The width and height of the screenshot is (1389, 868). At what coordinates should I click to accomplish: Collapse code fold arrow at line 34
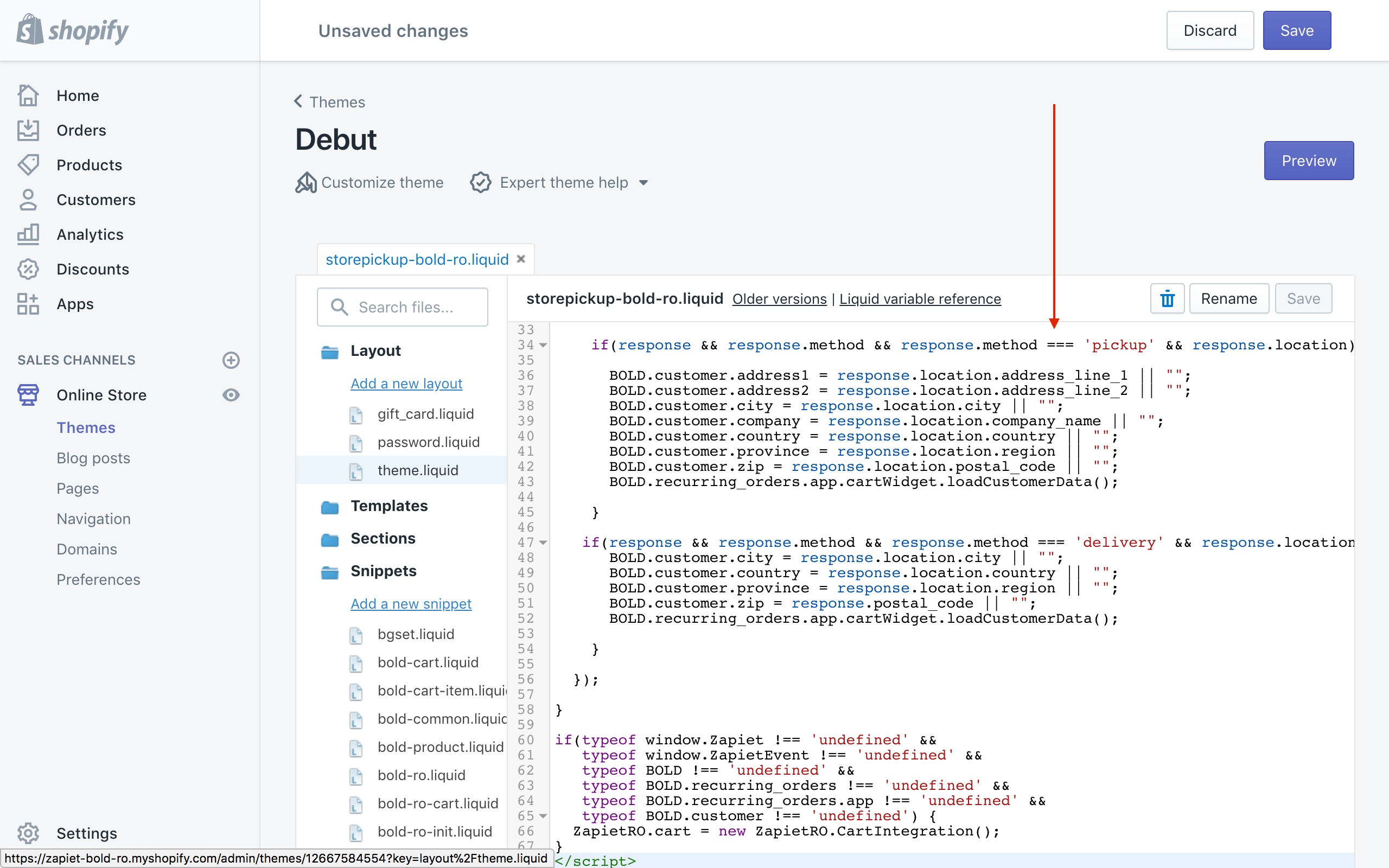click(543, 345)
